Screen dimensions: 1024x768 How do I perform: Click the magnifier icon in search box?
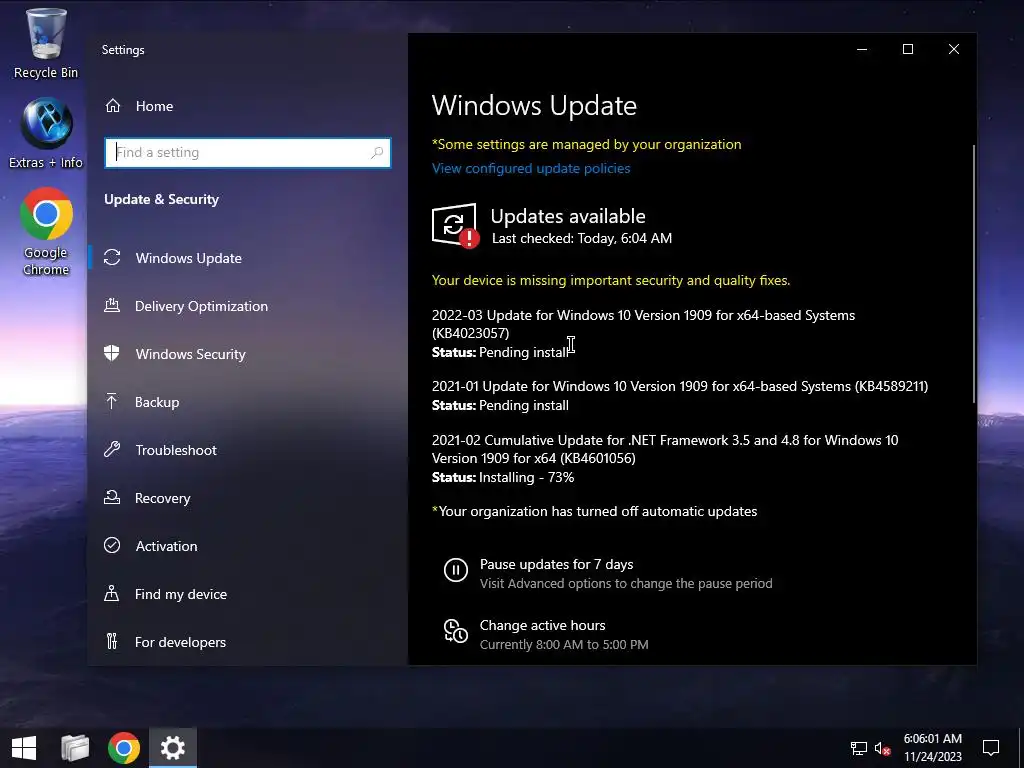(377, 153)
